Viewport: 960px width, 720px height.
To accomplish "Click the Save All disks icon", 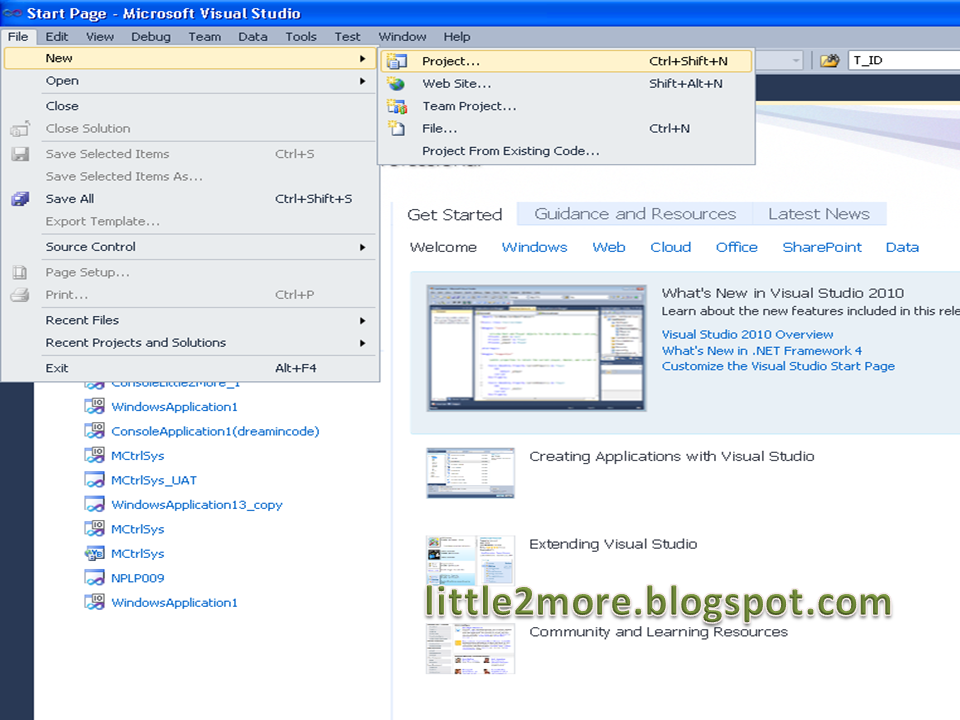I will [x=20, y=199].
